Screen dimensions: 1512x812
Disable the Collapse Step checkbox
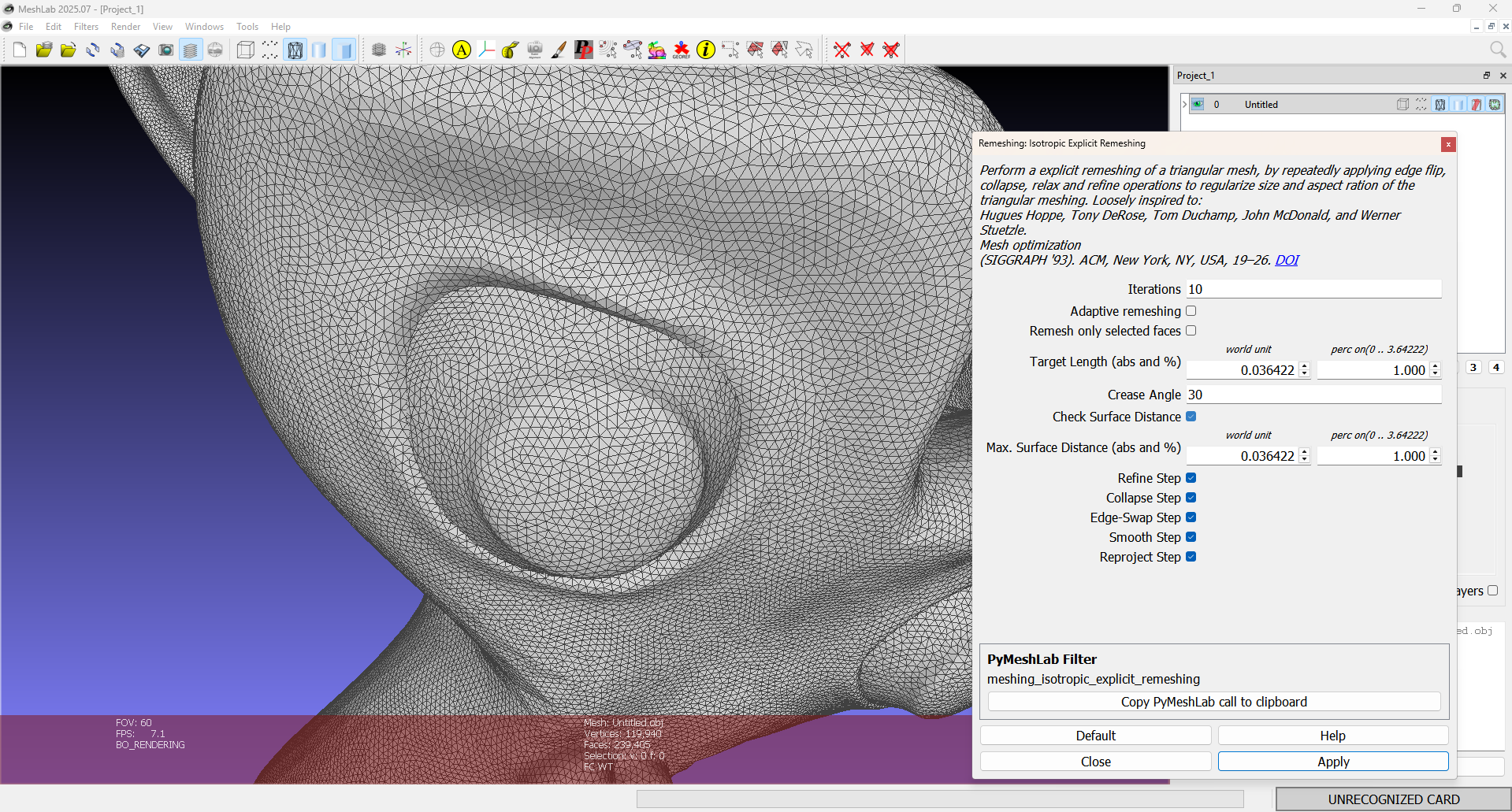tap(1191, 498)
